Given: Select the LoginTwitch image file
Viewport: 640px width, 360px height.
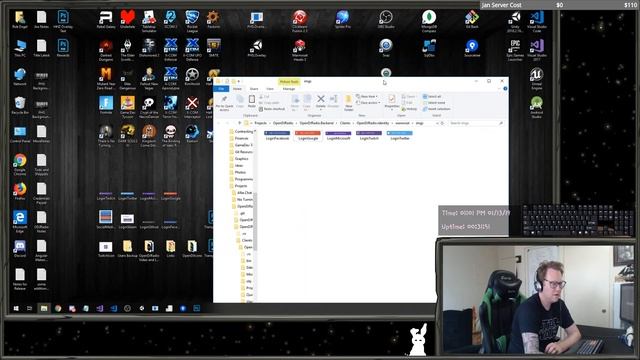Looking at the screenshot, I should pyautogui.click(x=369, y=136).
